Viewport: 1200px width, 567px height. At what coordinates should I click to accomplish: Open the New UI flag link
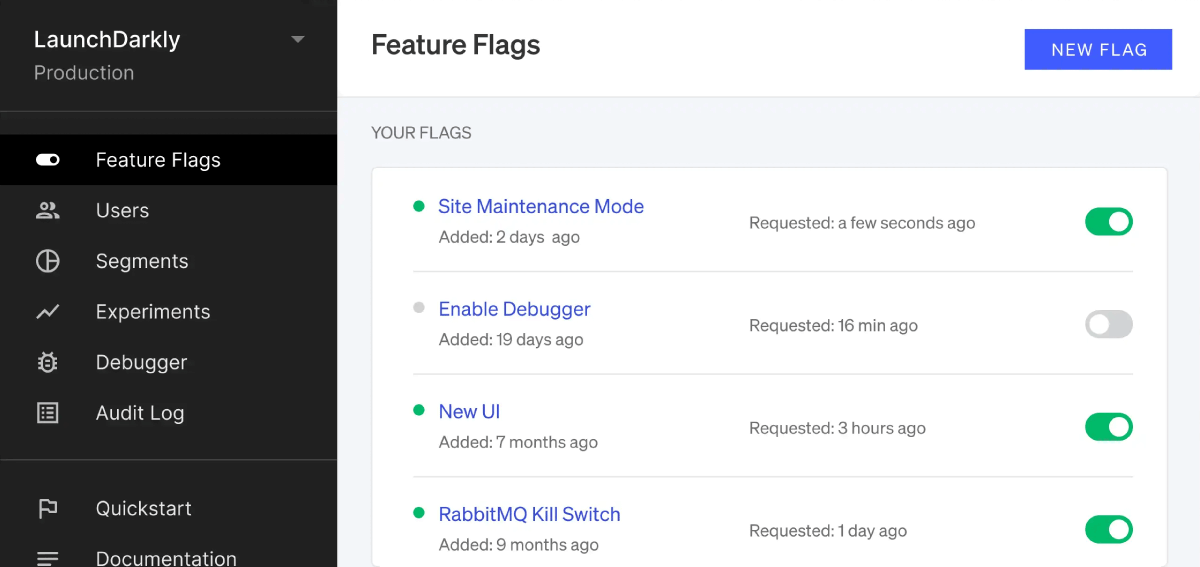click(x=469, y=411)
